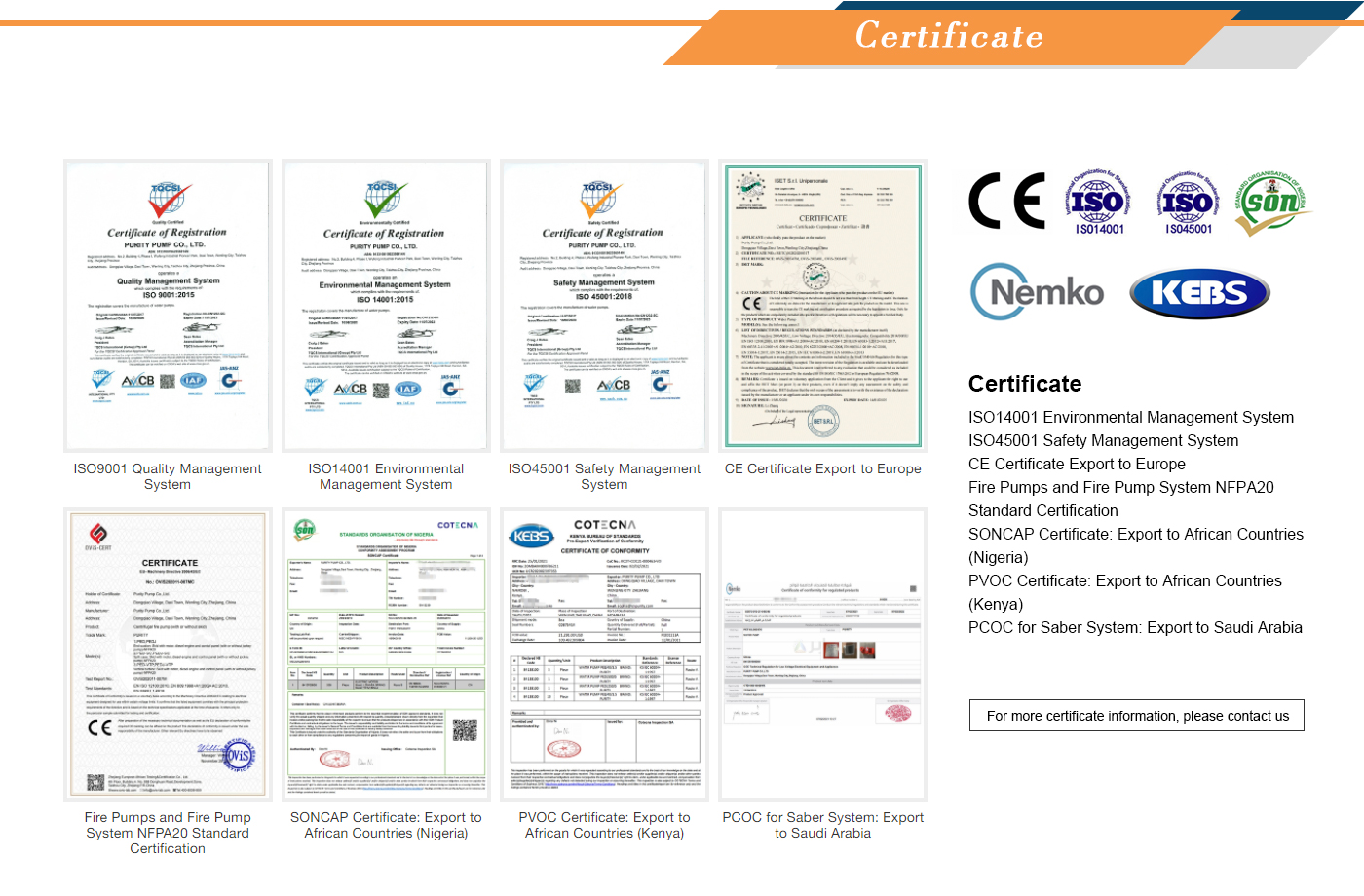1364x896 pixels.
Task: Select sidebar line 'CE Certificate Export to Europe'
Action: [x=1077, y=464]
